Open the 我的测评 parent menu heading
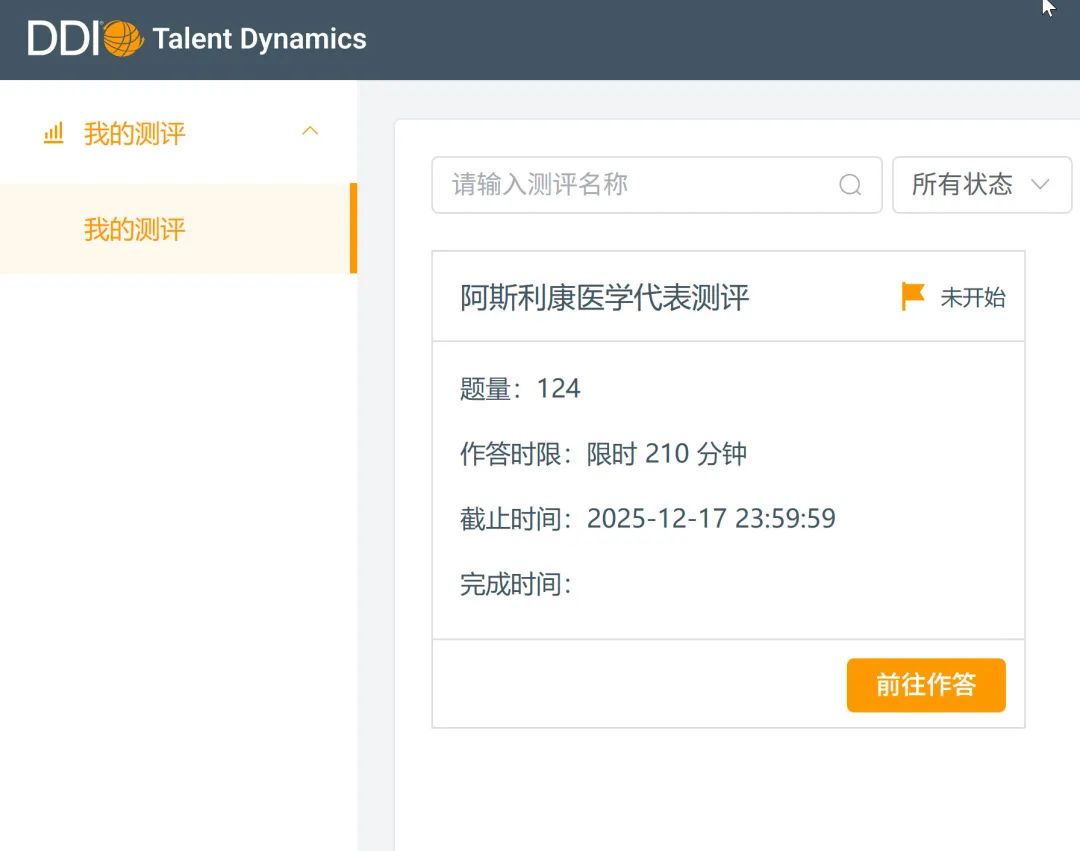 134,134
